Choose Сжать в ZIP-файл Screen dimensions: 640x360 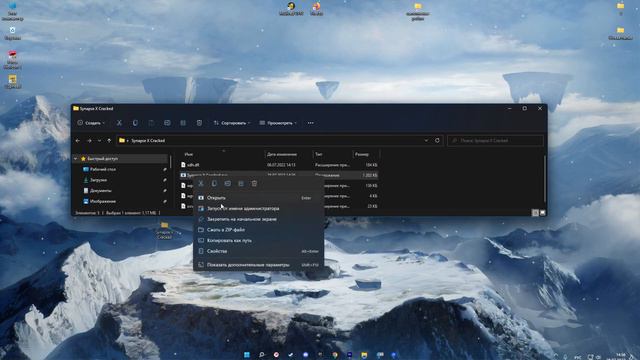coord(258,230)
